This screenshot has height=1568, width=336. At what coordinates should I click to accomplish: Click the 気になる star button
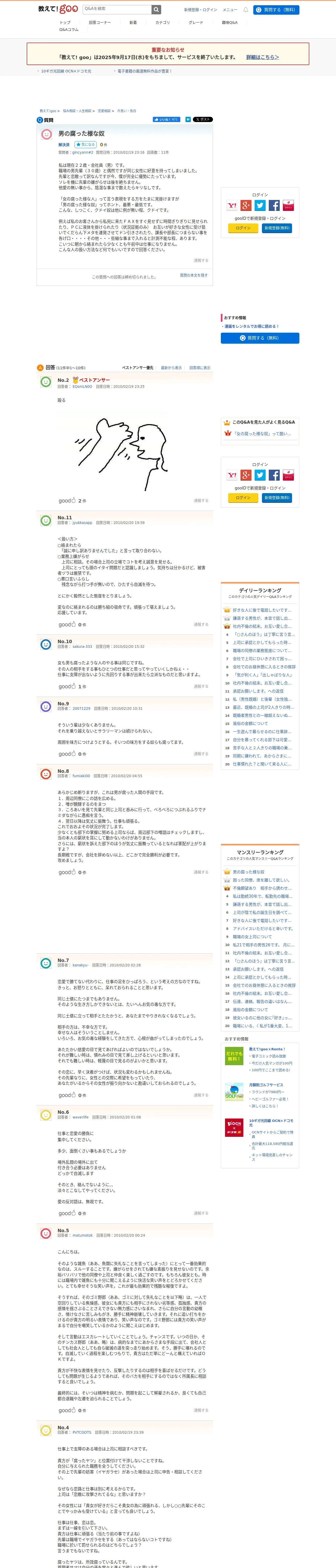tap(85, 145)
